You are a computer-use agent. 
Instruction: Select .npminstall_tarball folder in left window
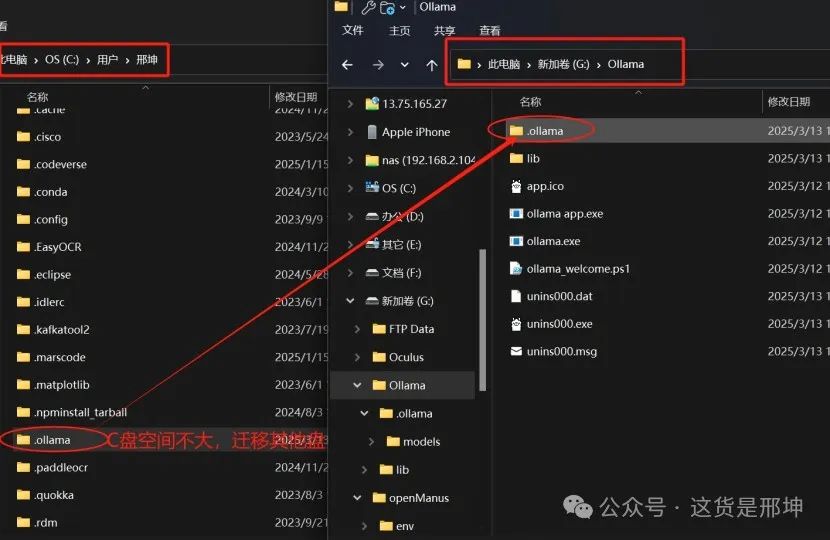[x=72, y=412]
